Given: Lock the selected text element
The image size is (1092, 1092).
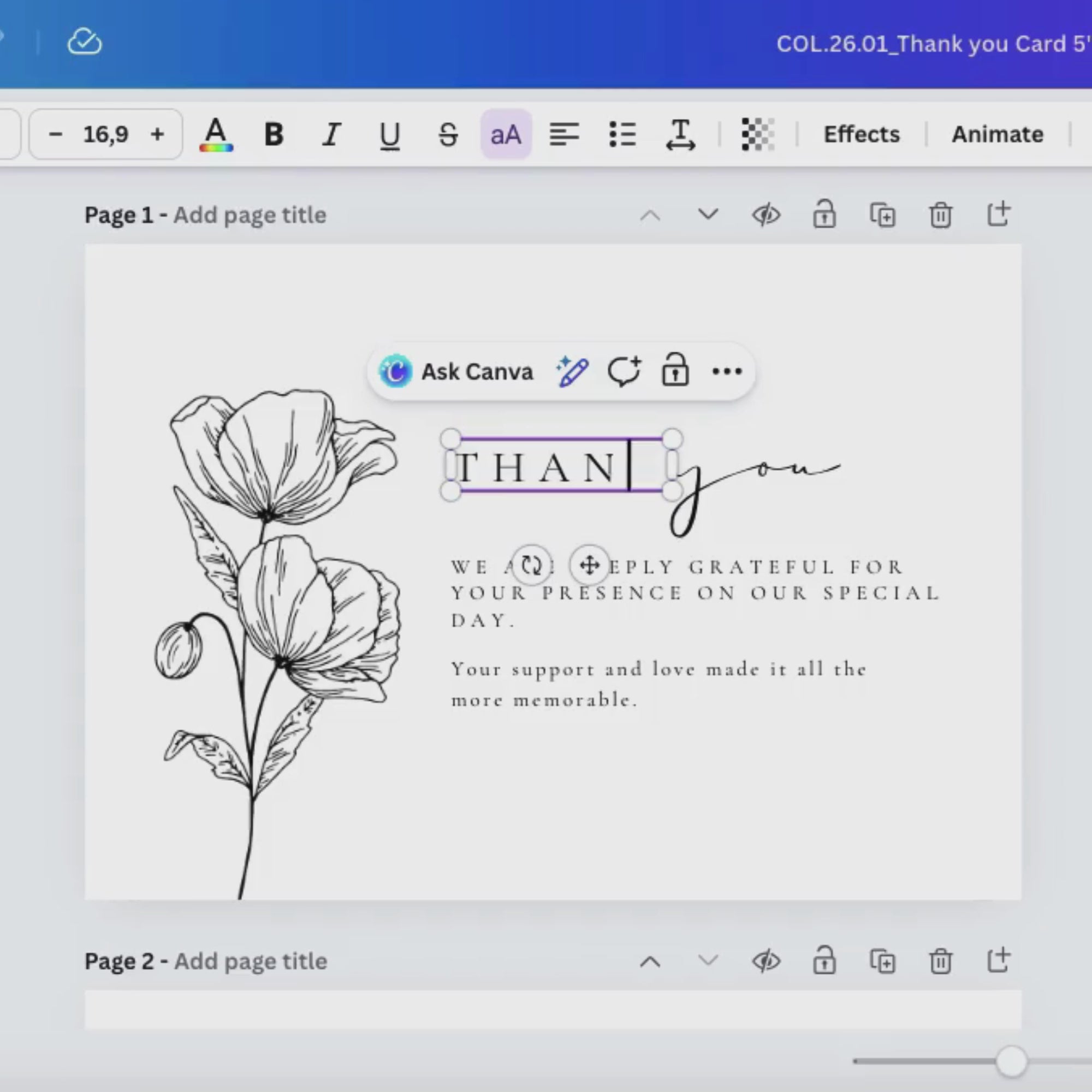Looking at the screenshot, I should point(675,370).
